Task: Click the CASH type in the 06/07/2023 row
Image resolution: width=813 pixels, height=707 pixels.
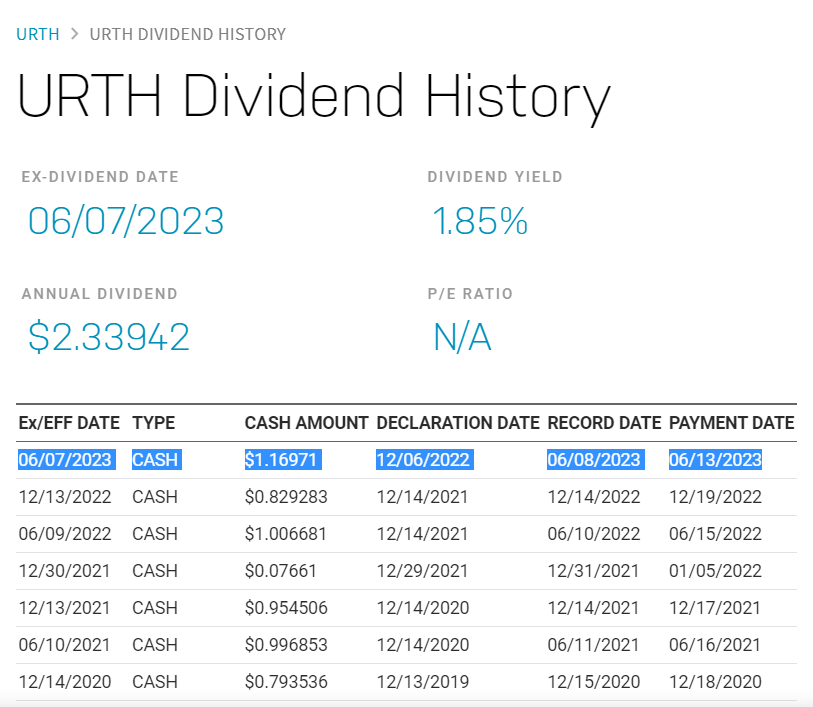Action: pyautogui.click(x=157, y=460)
